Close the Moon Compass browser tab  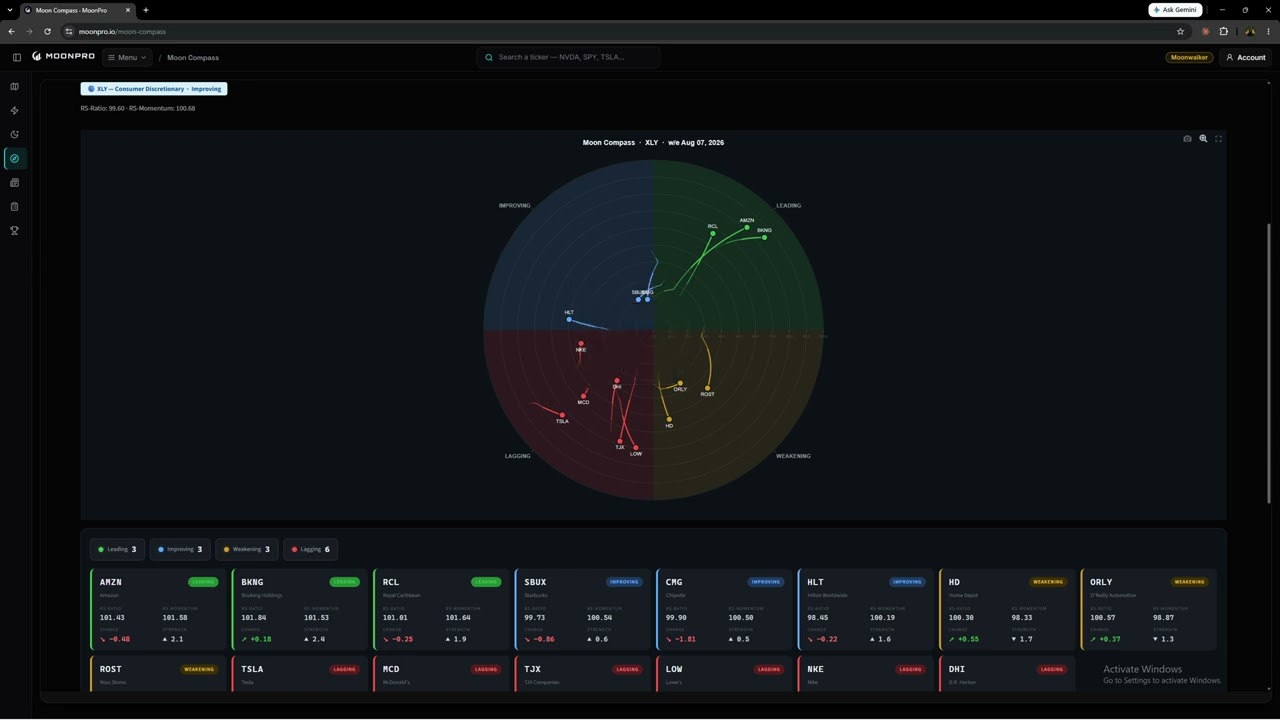[128, 10]
